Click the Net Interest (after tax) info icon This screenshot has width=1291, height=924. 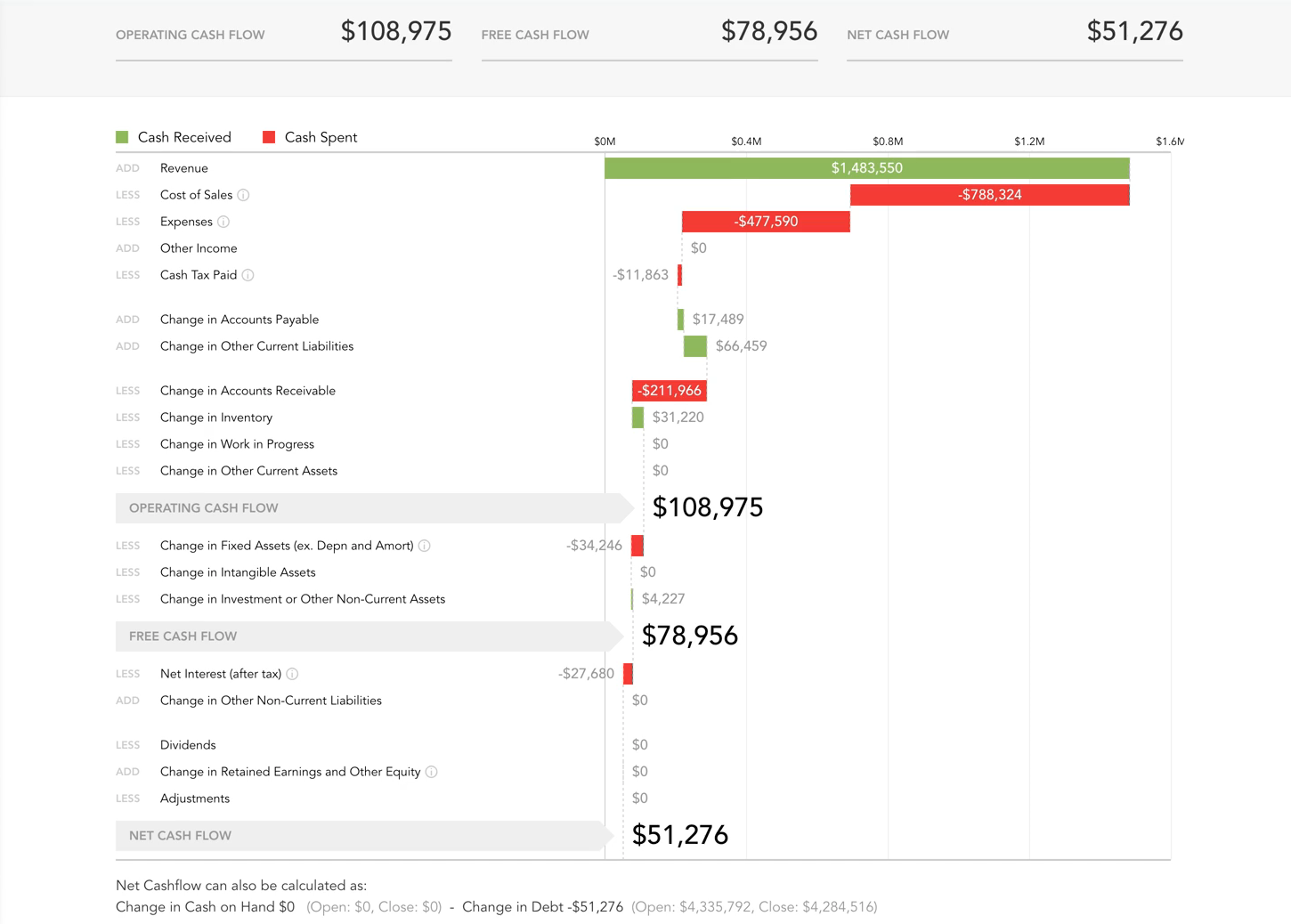click(x=292, y=674)
